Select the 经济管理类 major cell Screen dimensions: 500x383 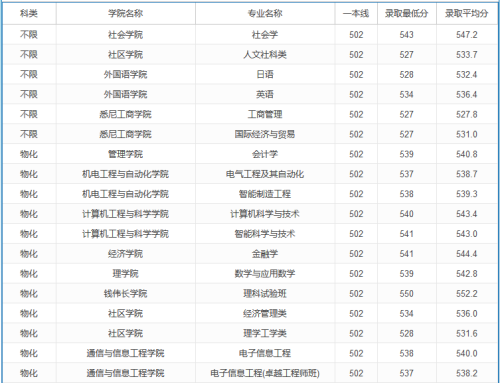[x=265, y=313]
